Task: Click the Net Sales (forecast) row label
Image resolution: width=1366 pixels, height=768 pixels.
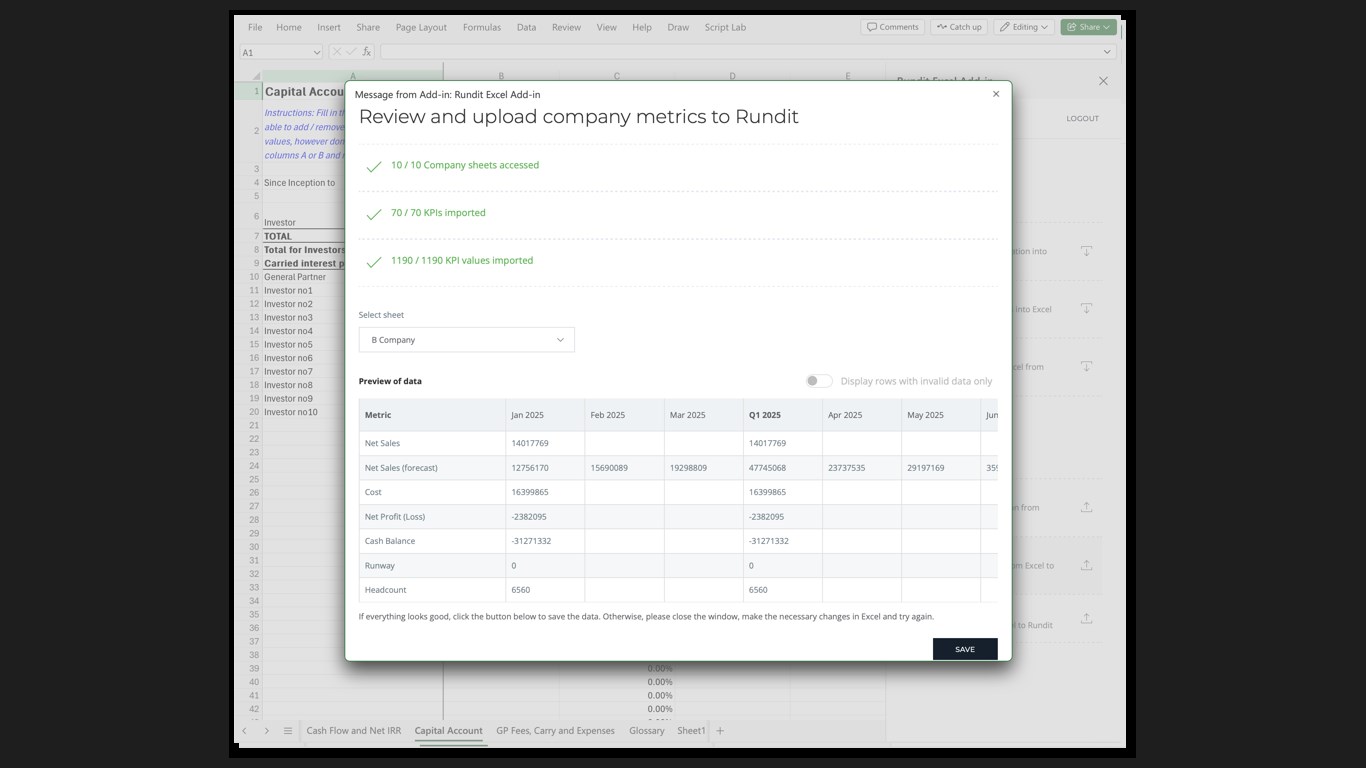Action: 401,468
